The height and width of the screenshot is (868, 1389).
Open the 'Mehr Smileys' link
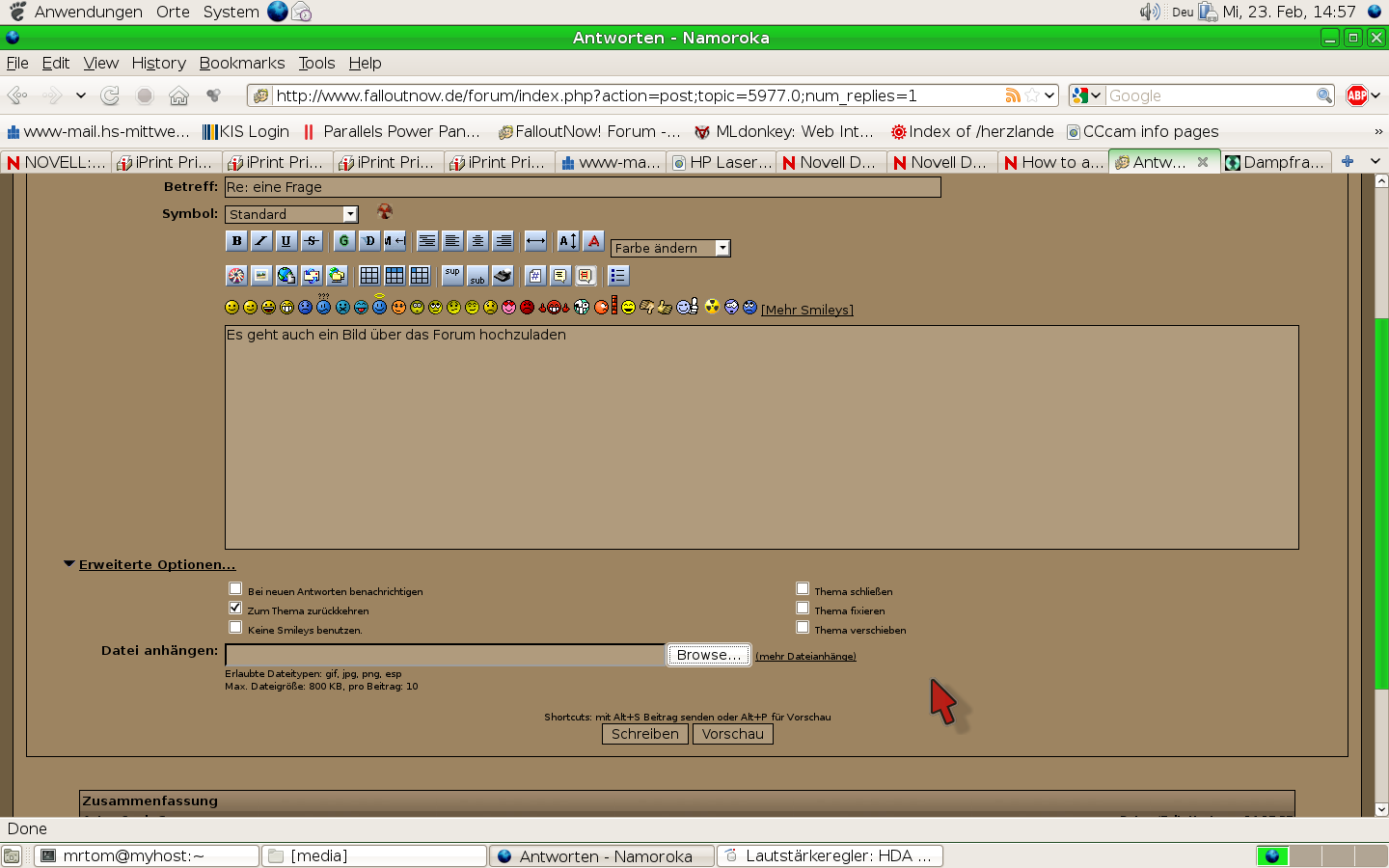click(x=807, y=310)
